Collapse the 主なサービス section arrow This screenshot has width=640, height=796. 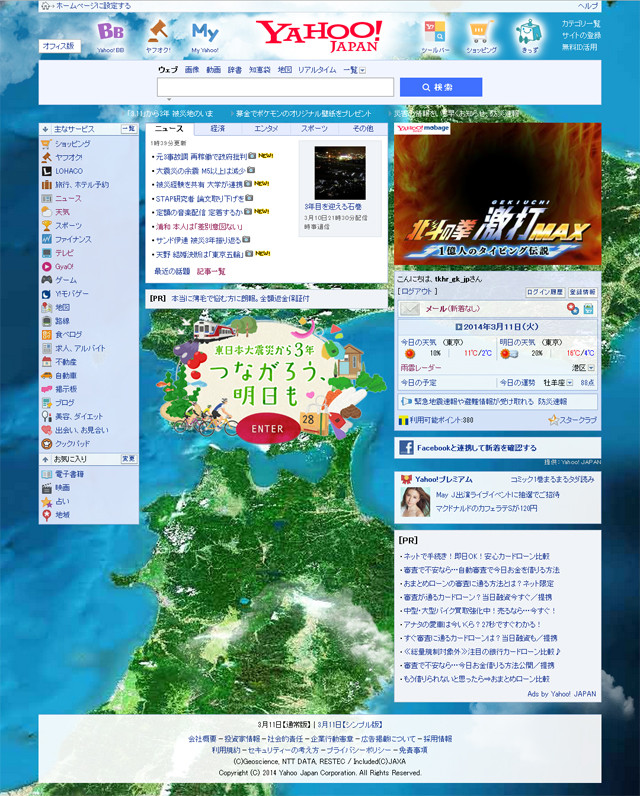(x=45, y=129)
